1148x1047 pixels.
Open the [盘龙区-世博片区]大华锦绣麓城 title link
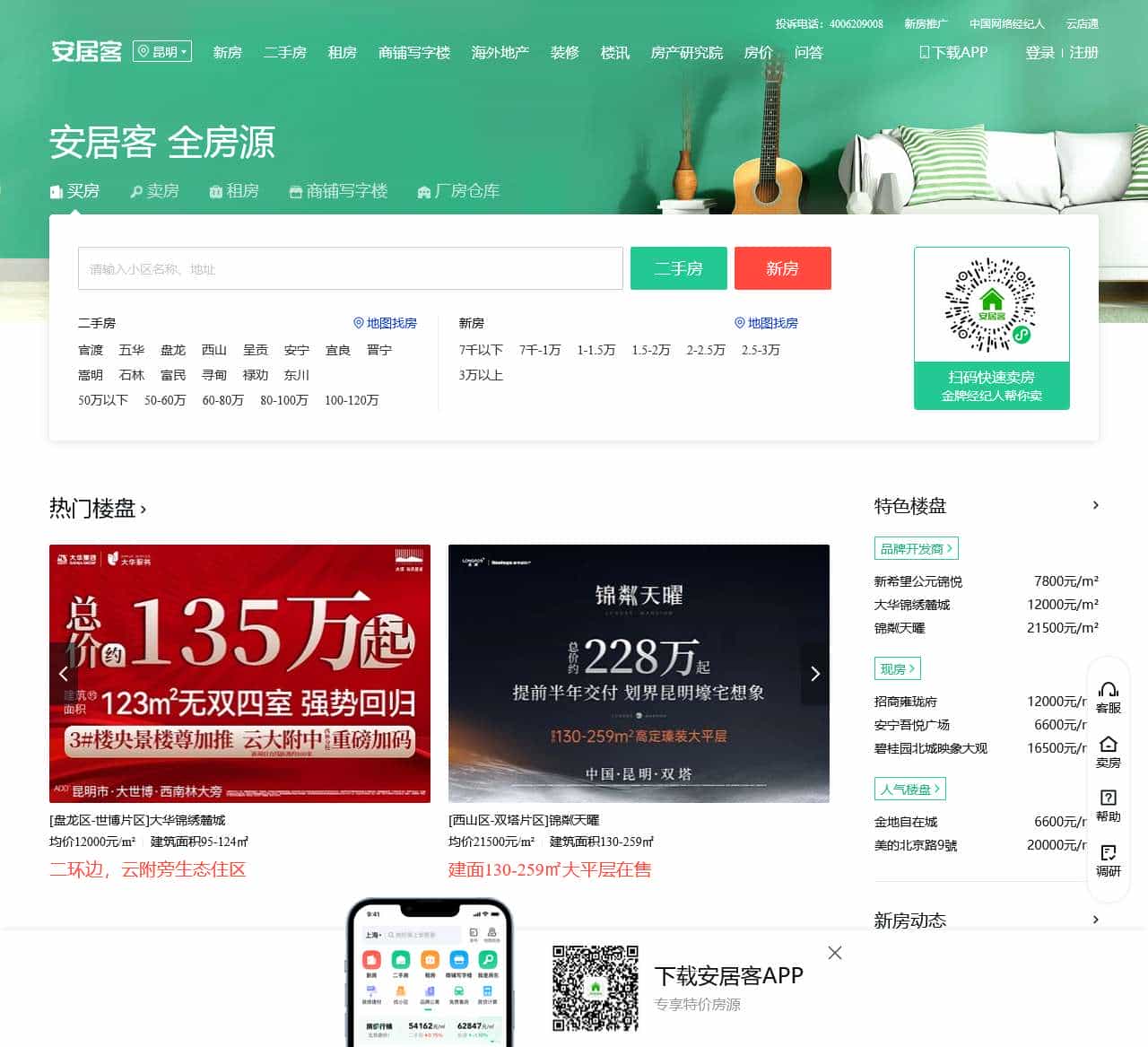point(137,820)
